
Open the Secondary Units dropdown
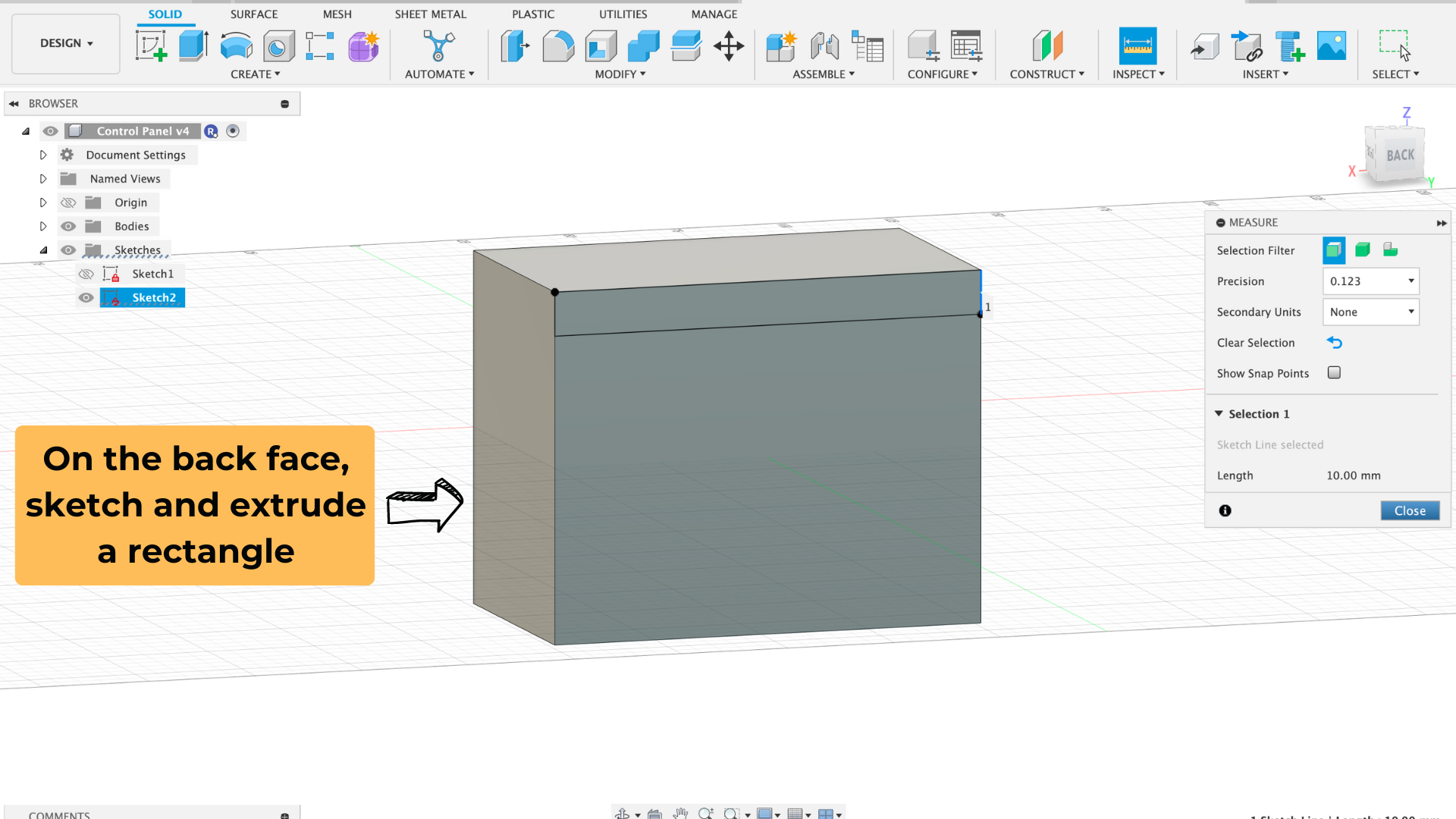tap(1370, 312)
